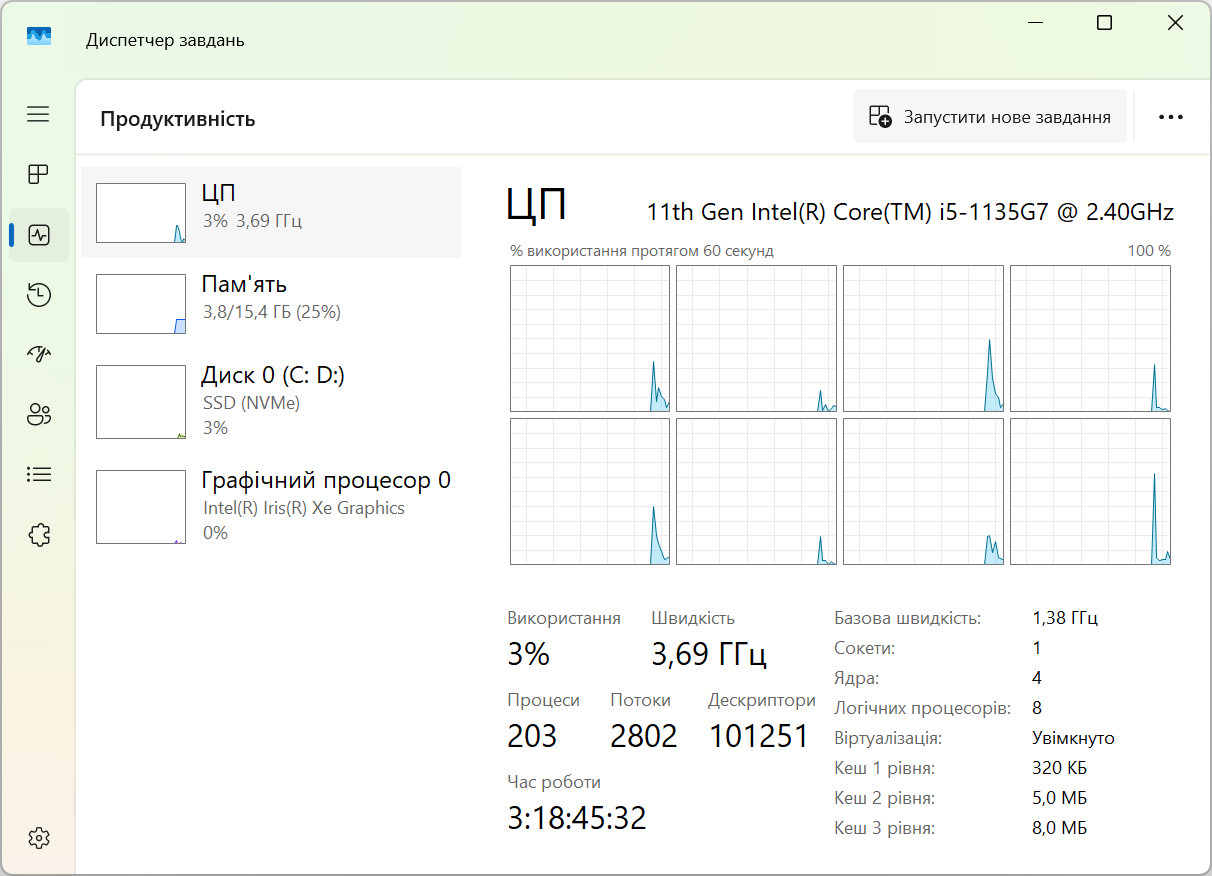Click the 'Кеш 3 рівня' 8,0 МБ value

pyautogui.click(x=1059, y=828)
